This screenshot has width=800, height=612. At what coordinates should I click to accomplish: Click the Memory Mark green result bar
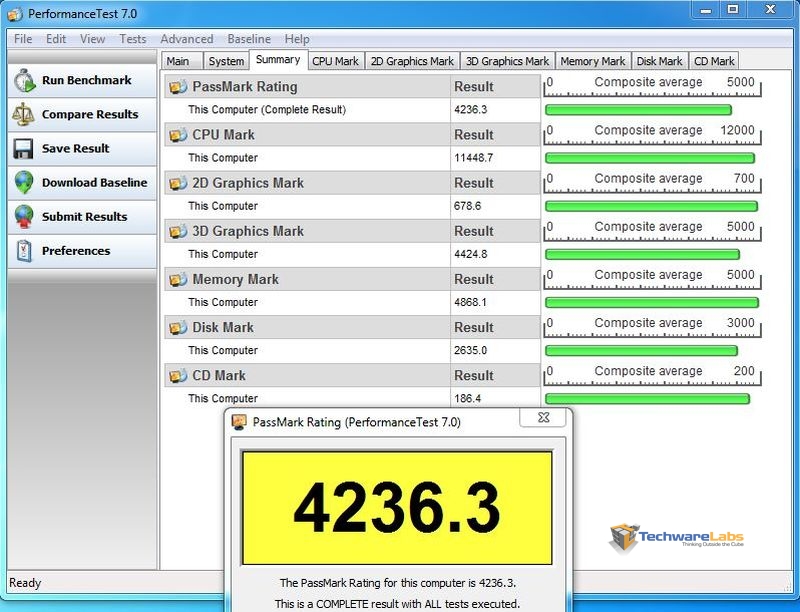[x=652, y=302]
